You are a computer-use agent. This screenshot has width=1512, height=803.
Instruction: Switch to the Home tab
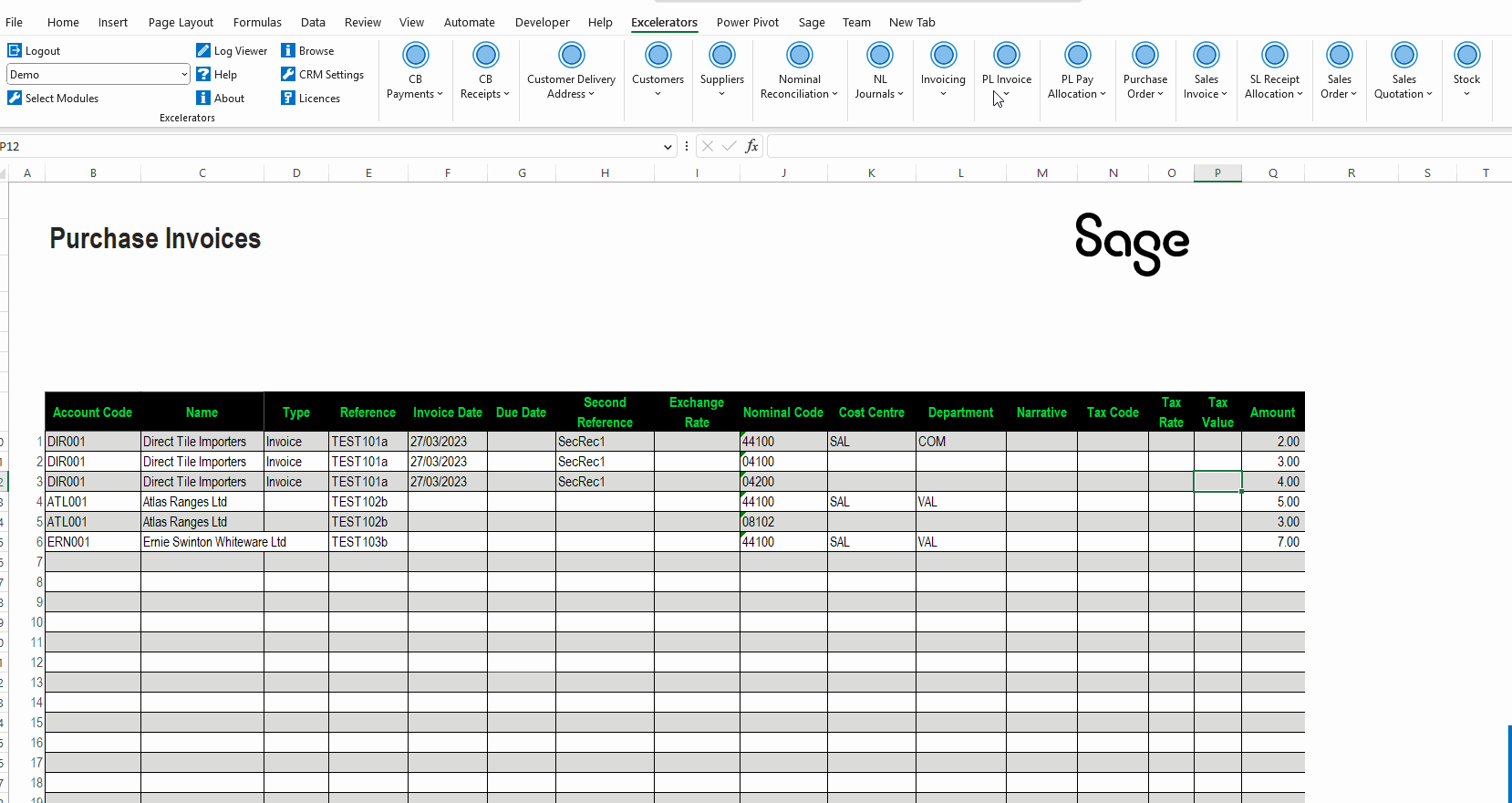click(x=63, y=22)
